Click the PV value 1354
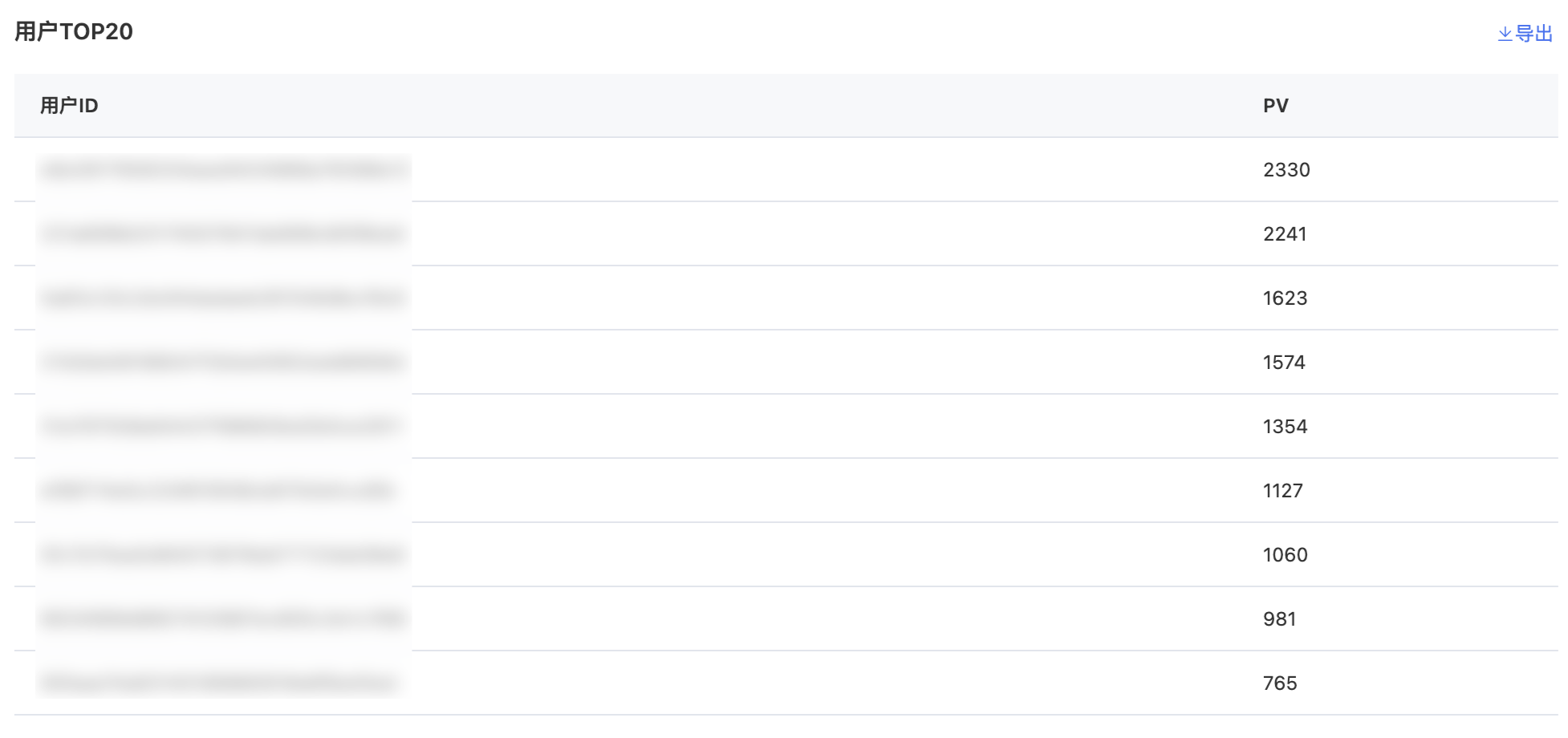Image resolution: width=1568 pixels, height=738 pixels. (1285, 427)
